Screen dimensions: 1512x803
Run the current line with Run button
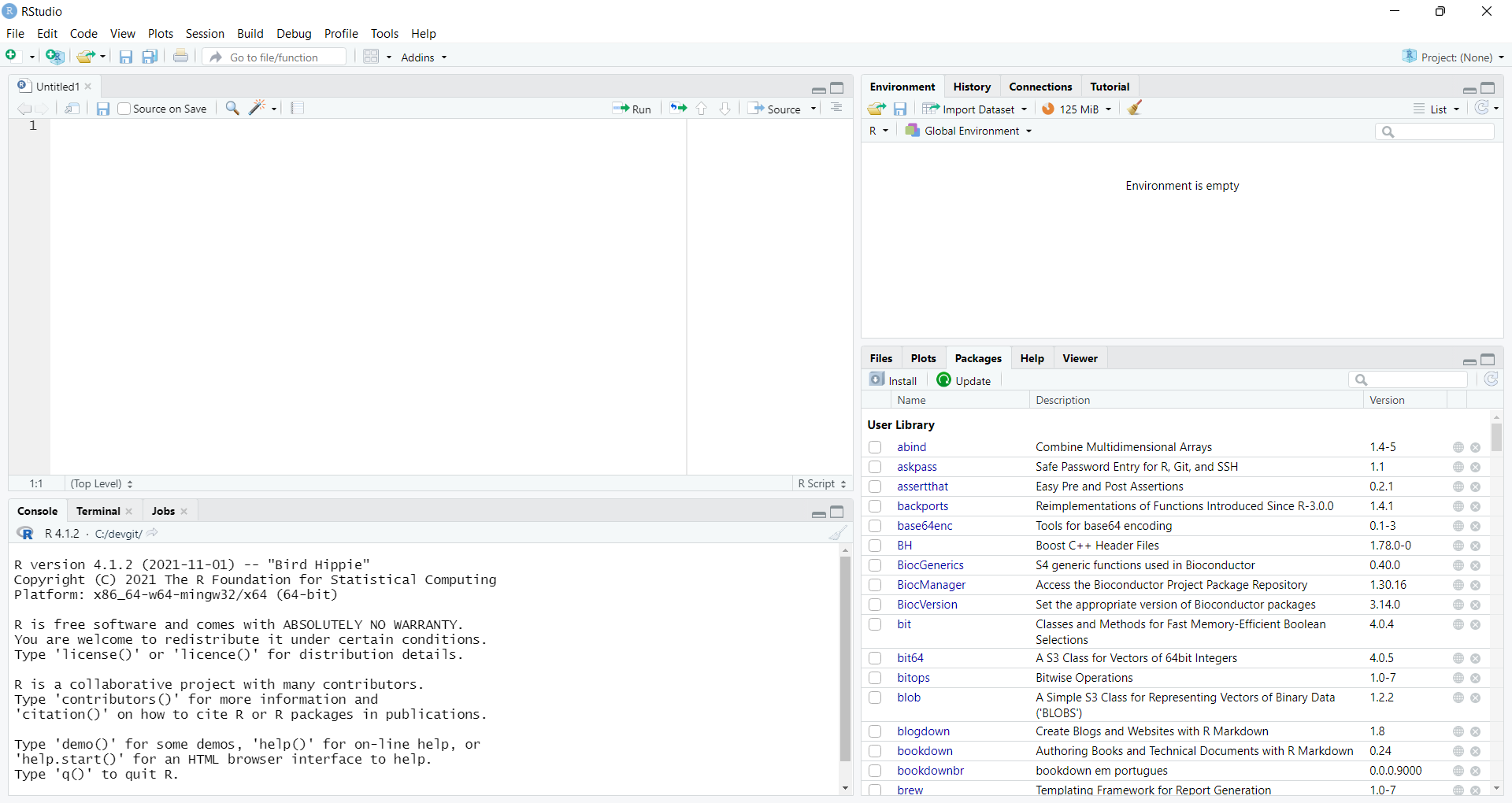[632, 109]
